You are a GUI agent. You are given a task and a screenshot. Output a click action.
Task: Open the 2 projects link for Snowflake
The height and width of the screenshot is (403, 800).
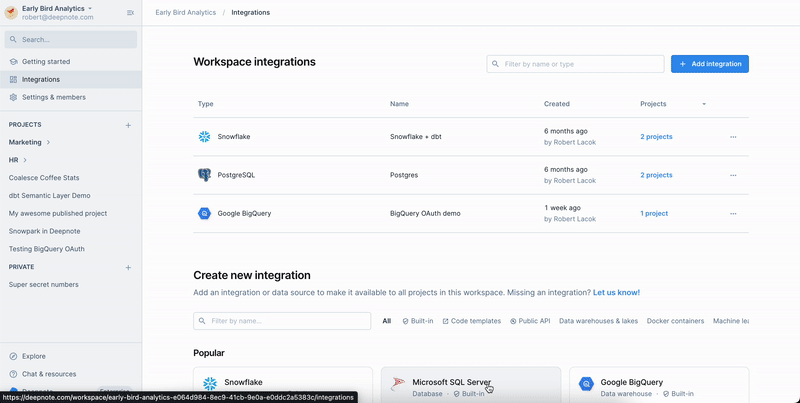click(x=656, y=137)
